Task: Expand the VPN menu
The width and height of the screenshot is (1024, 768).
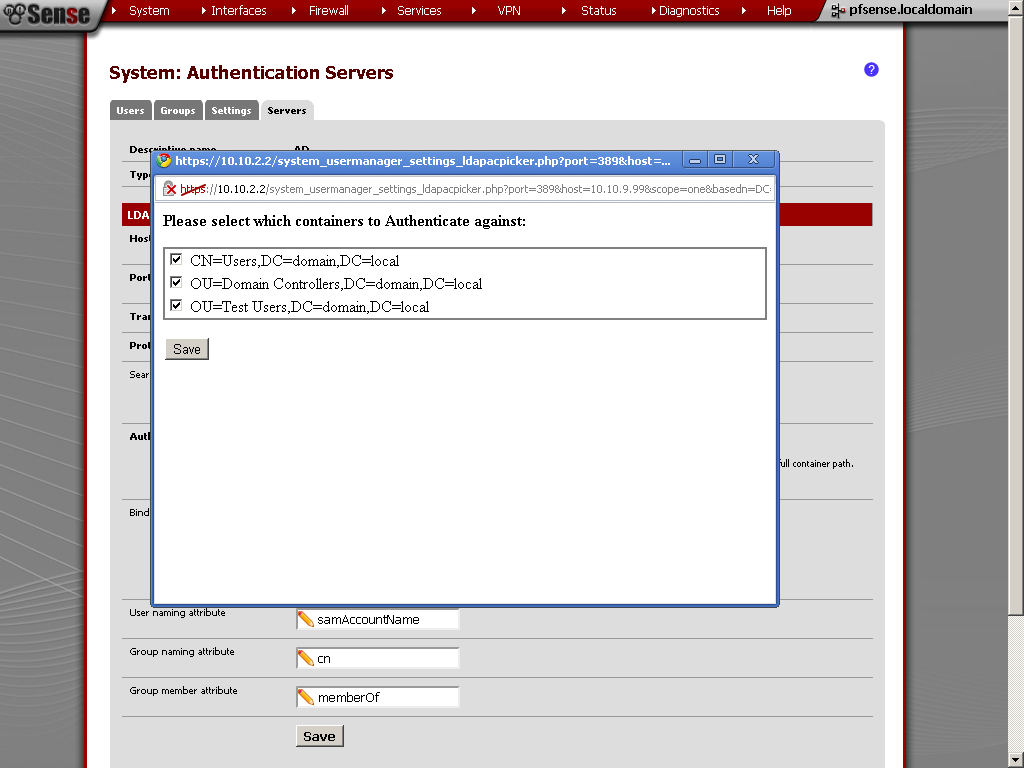Action: 509,10
